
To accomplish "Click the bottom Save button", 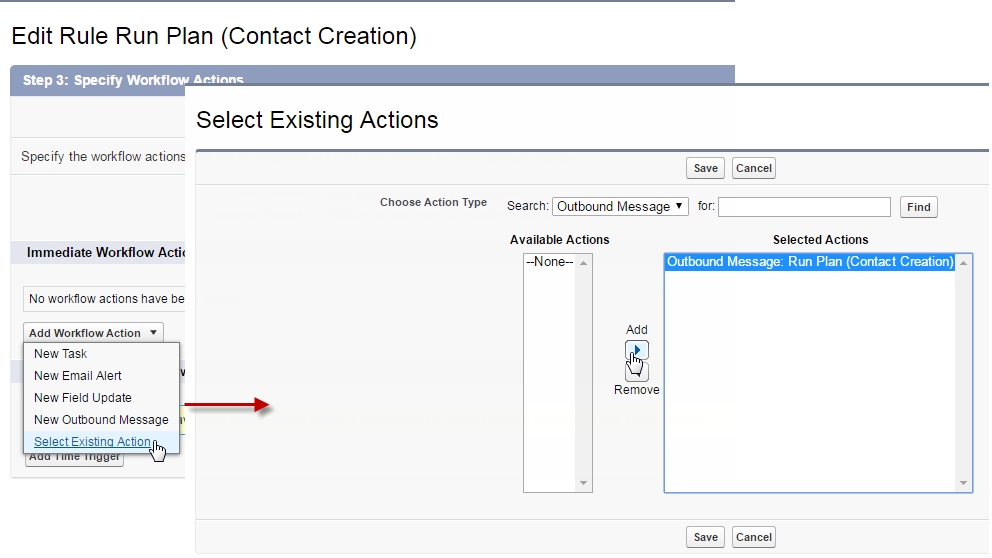I will [705, 537].
